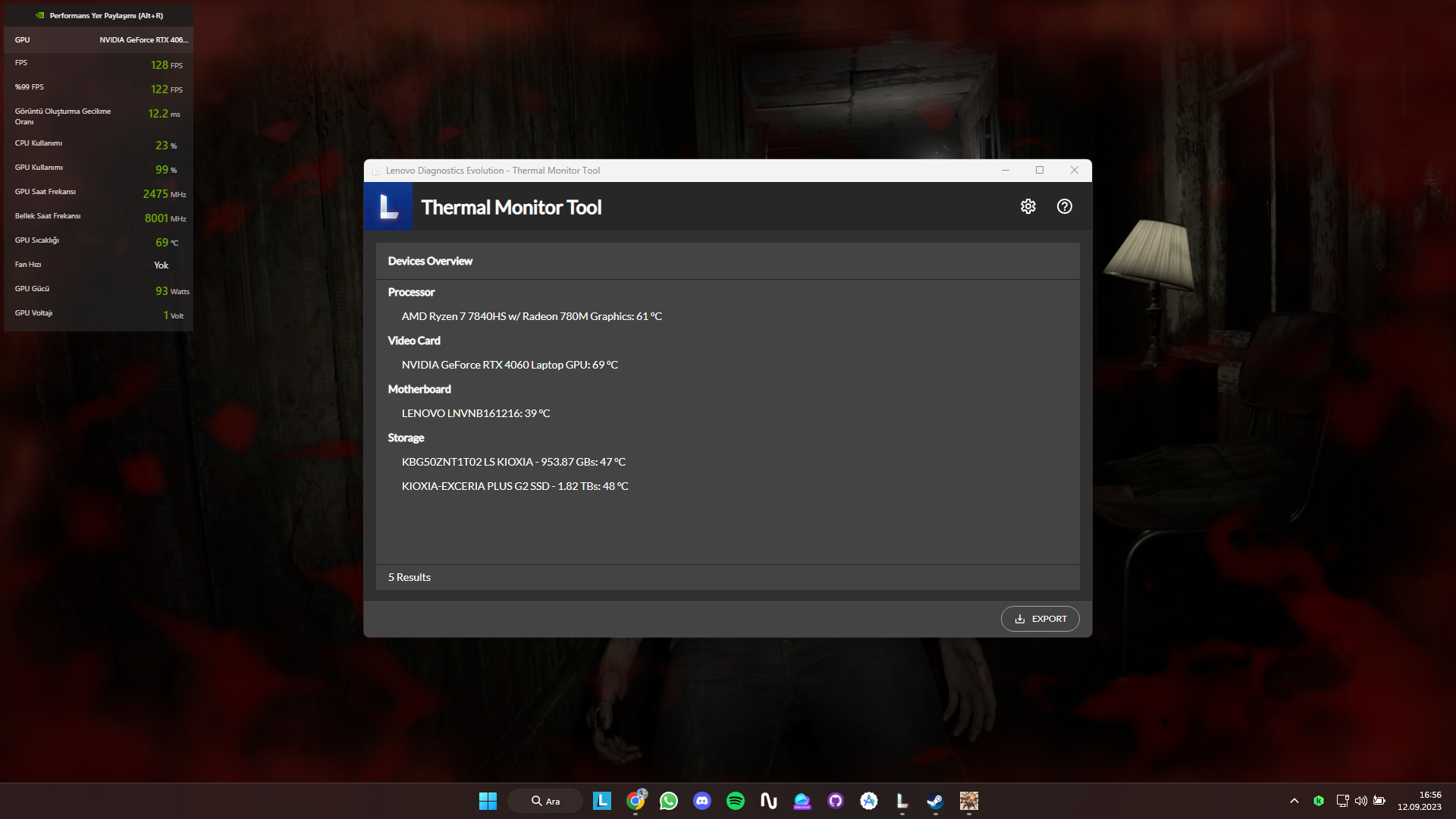
Task: Expand hidden system tray icons chevron
Action: tap(1294, 801)
